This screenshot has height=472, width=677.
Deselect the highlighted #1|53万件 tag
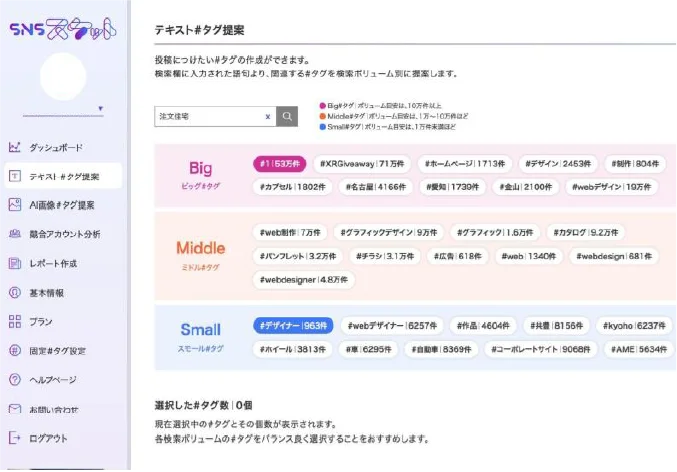pos(280,164)
